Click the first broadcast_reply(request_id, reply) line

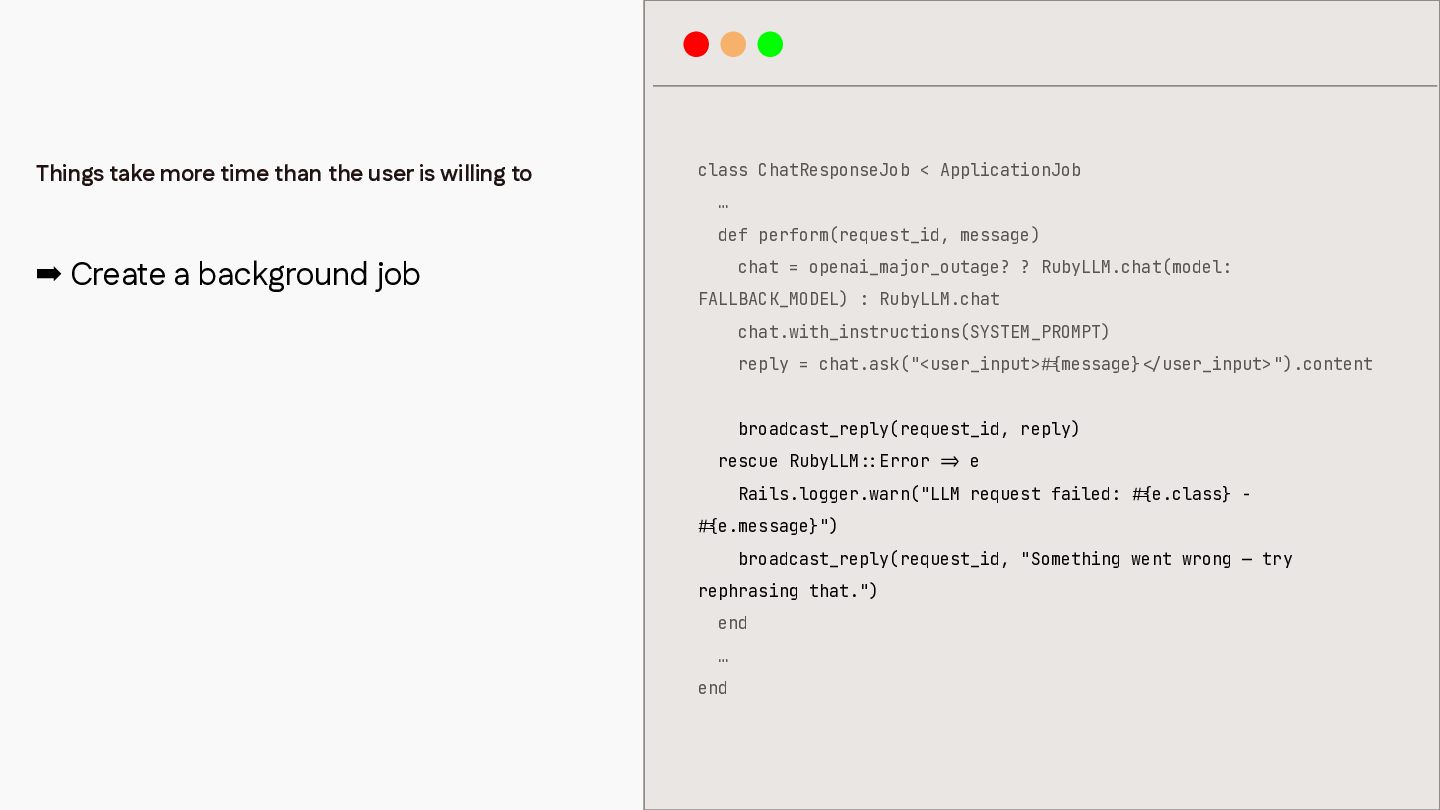click(909, 429)
